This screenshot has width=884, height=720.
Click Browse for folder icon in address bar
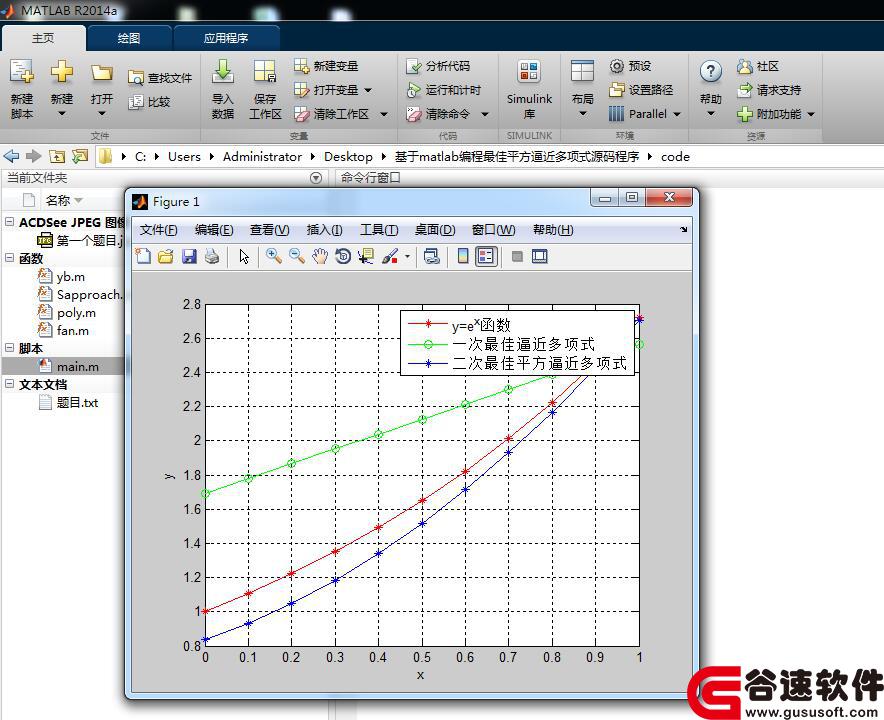point(80,156)
